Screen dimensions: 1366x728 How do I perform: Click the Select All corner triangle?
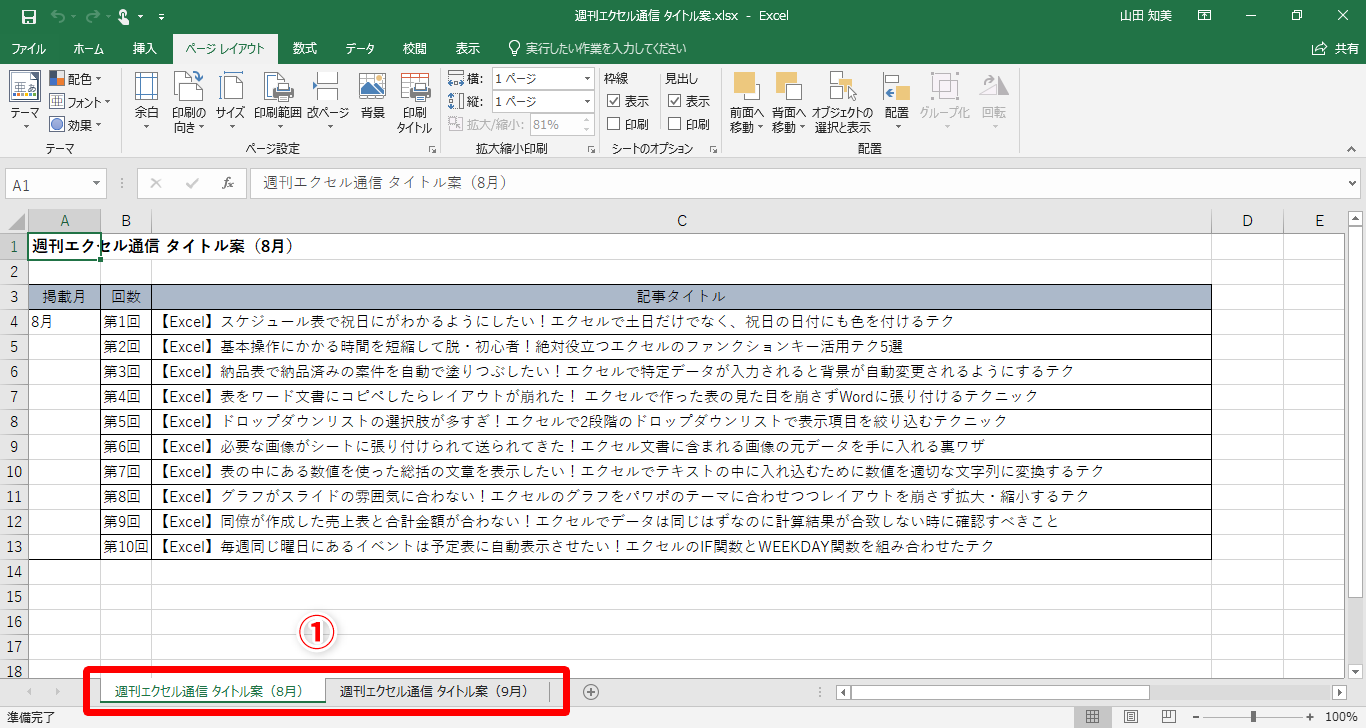click(x=14, y=221)
